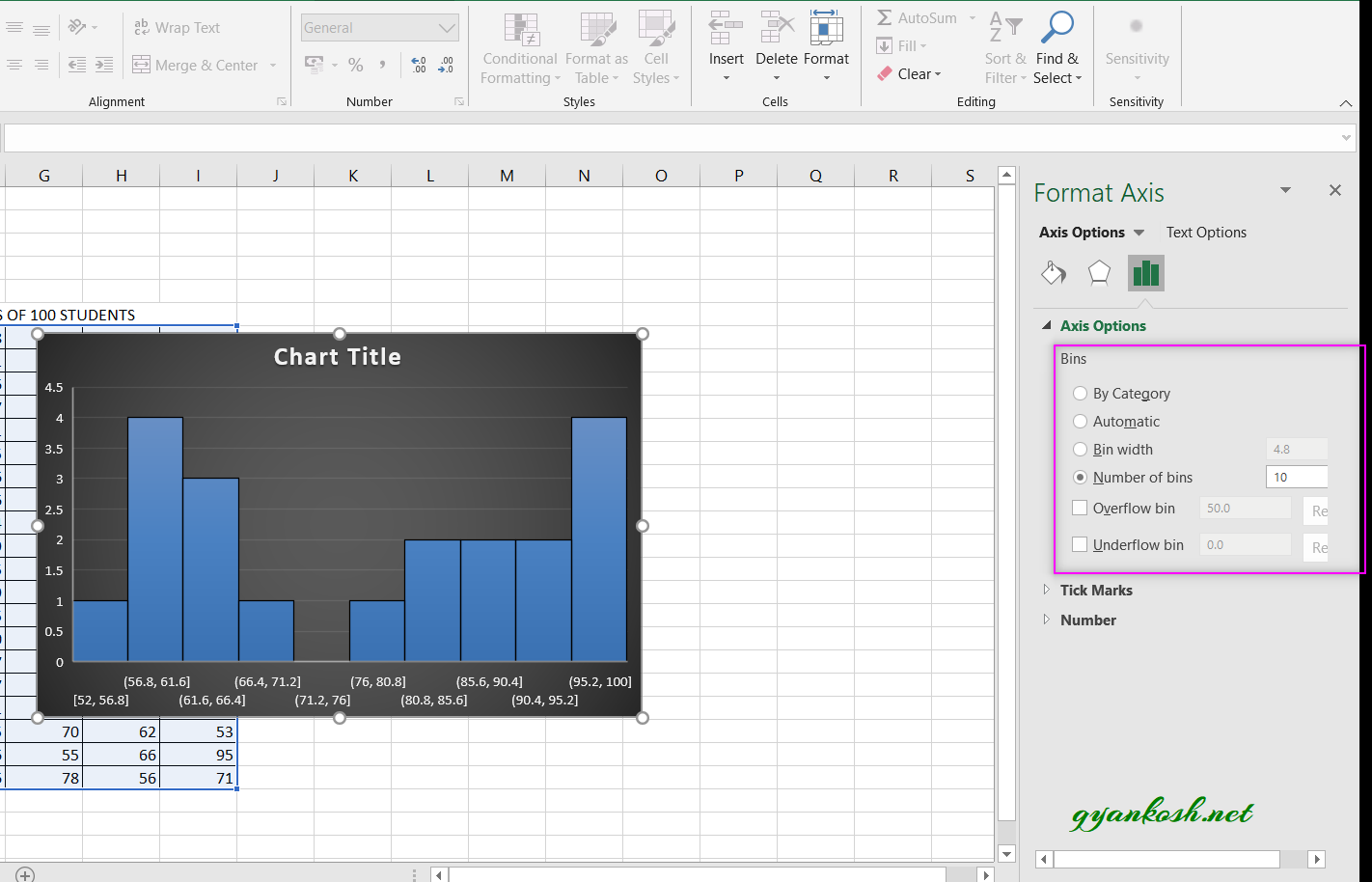
Task: Open the General number format combo box
Action: pos(379,27)
